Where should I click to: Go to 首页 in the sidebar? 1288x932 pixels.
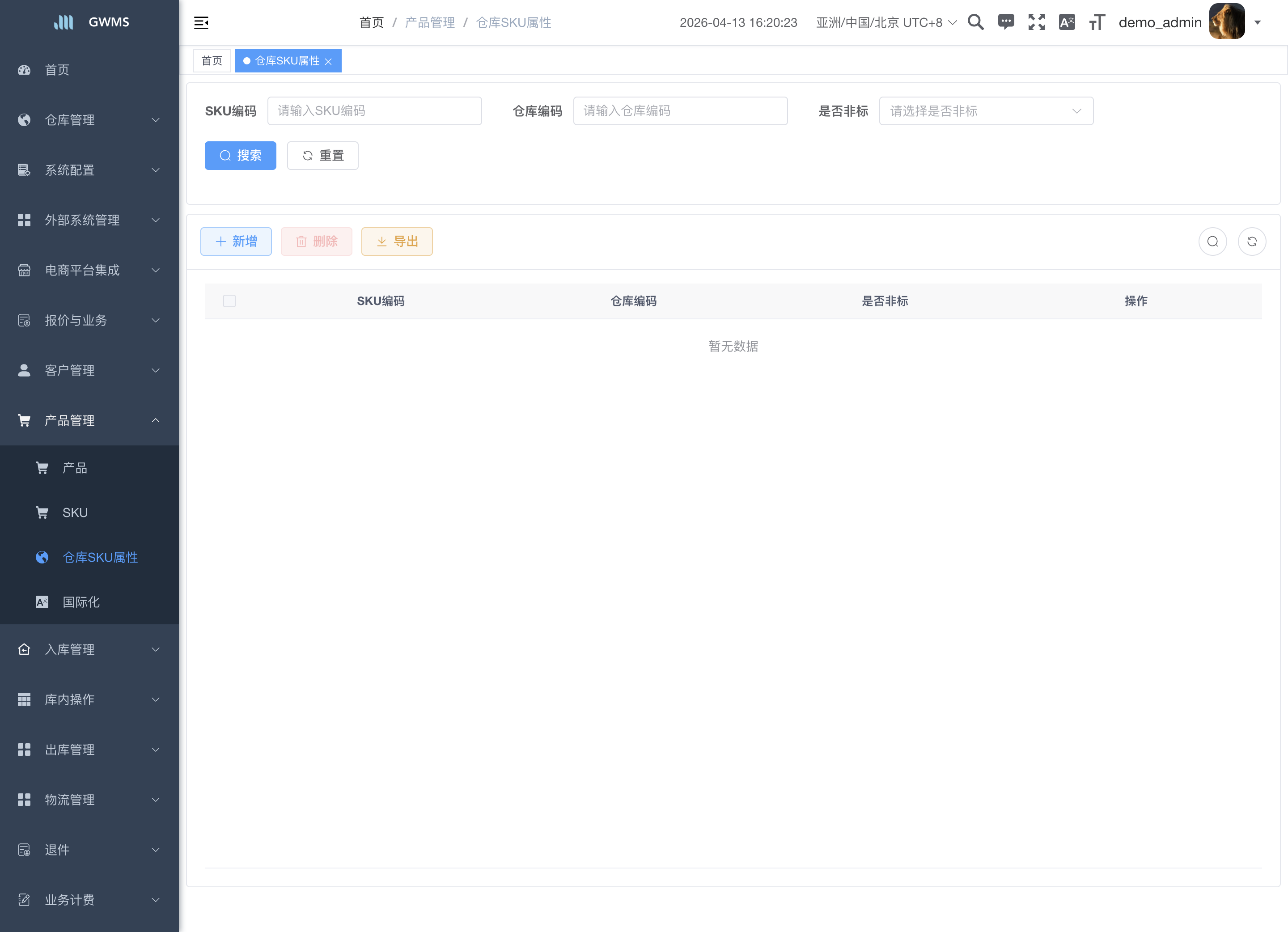[x=89, y=70]
